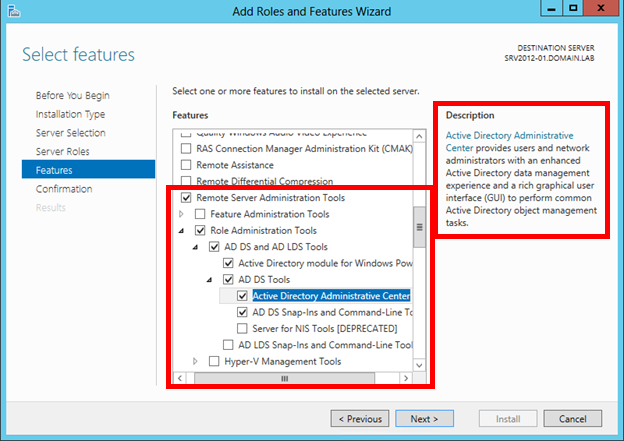624x441 pixels.
Task: Open the Server Roles step
Action: 62,151
